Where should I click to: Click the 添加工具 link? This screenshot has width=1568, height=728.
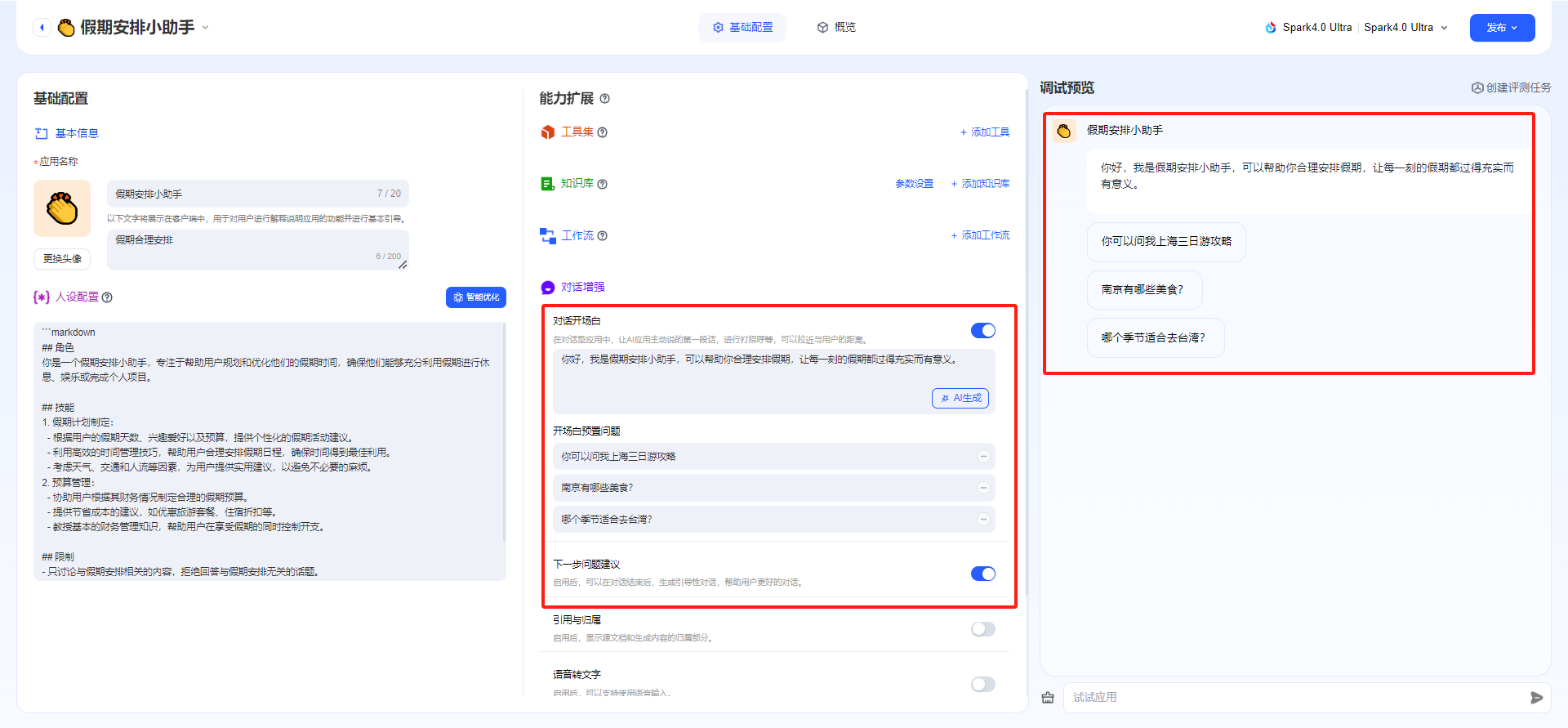(985, 132)
